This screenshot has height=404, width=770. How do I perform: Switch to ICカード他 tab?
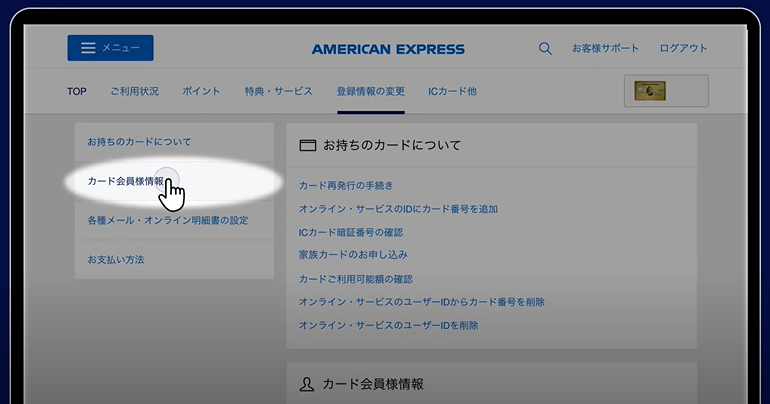(452, 91)
